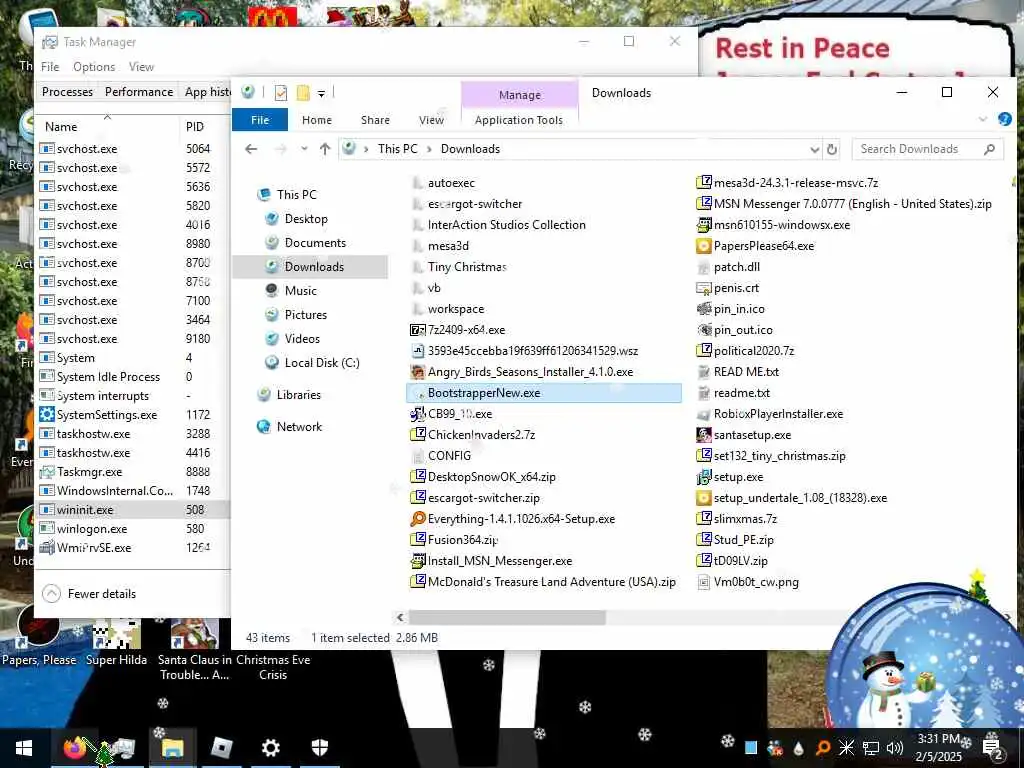Image resolution: width=1024 pixels, height=768 pixels.
Task: Open the notification center icon
Action: (x=992, y=748)
